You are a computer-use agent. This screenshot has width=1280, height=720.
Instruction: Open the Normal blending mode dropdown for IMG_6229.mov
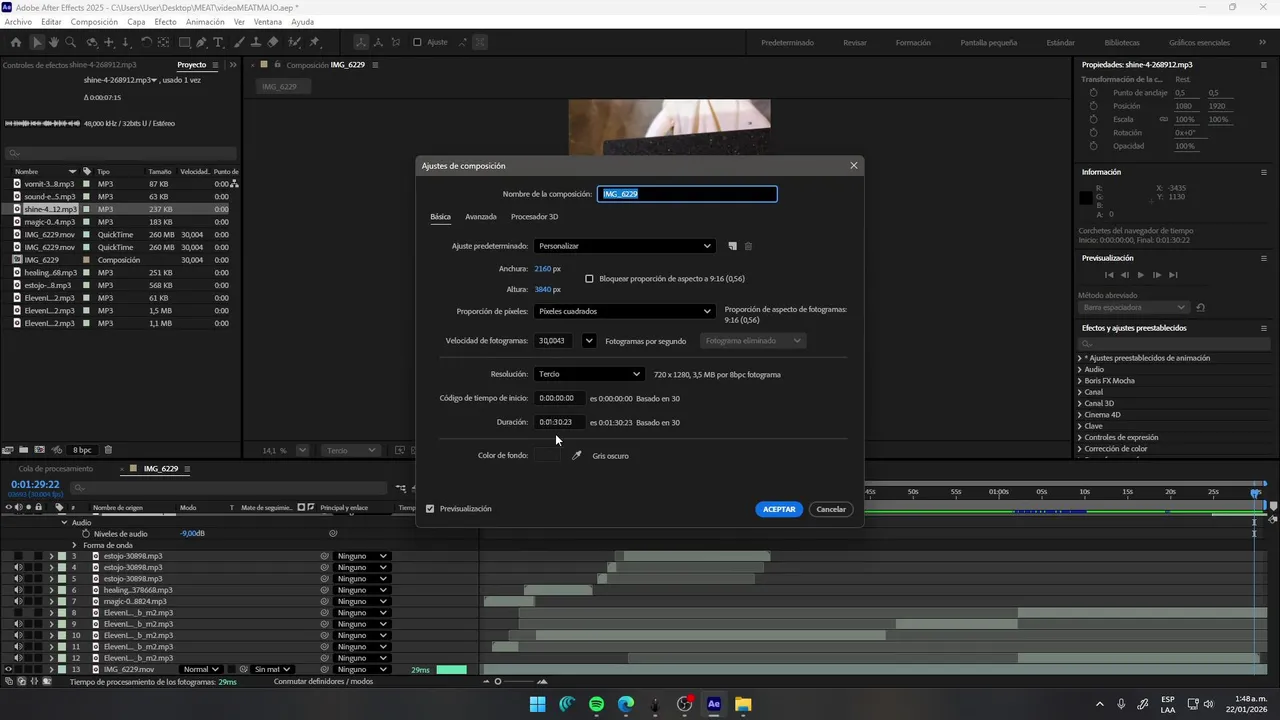tap(201, 669)
